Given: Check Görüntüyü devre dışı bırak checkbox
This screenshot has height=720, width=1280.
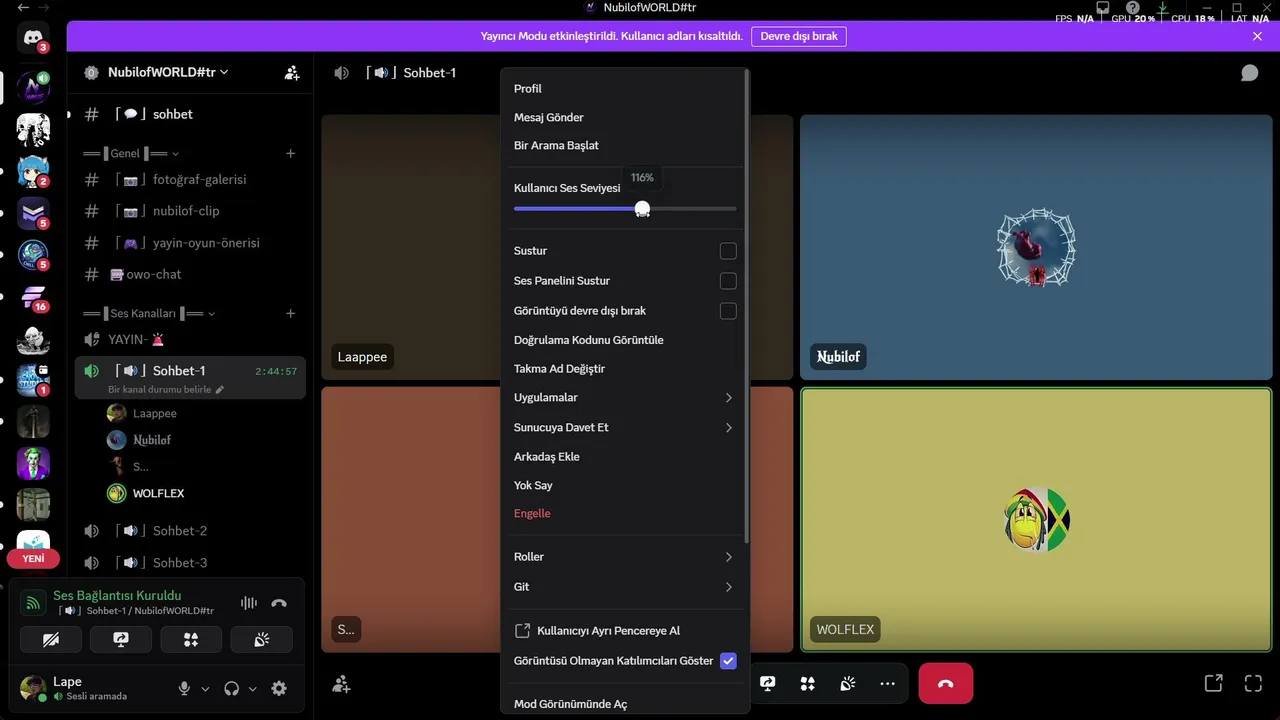Looking at the screenshot, I should point(728,311).
